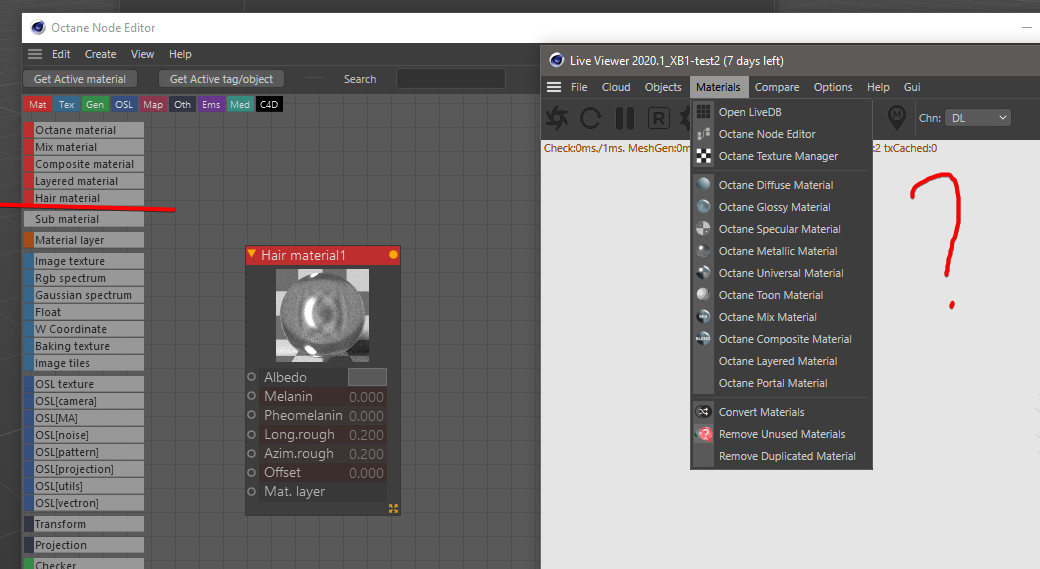Click the Octane Metallic Material sphere icon
This screenshot has width=1040, height=569.
704,251
